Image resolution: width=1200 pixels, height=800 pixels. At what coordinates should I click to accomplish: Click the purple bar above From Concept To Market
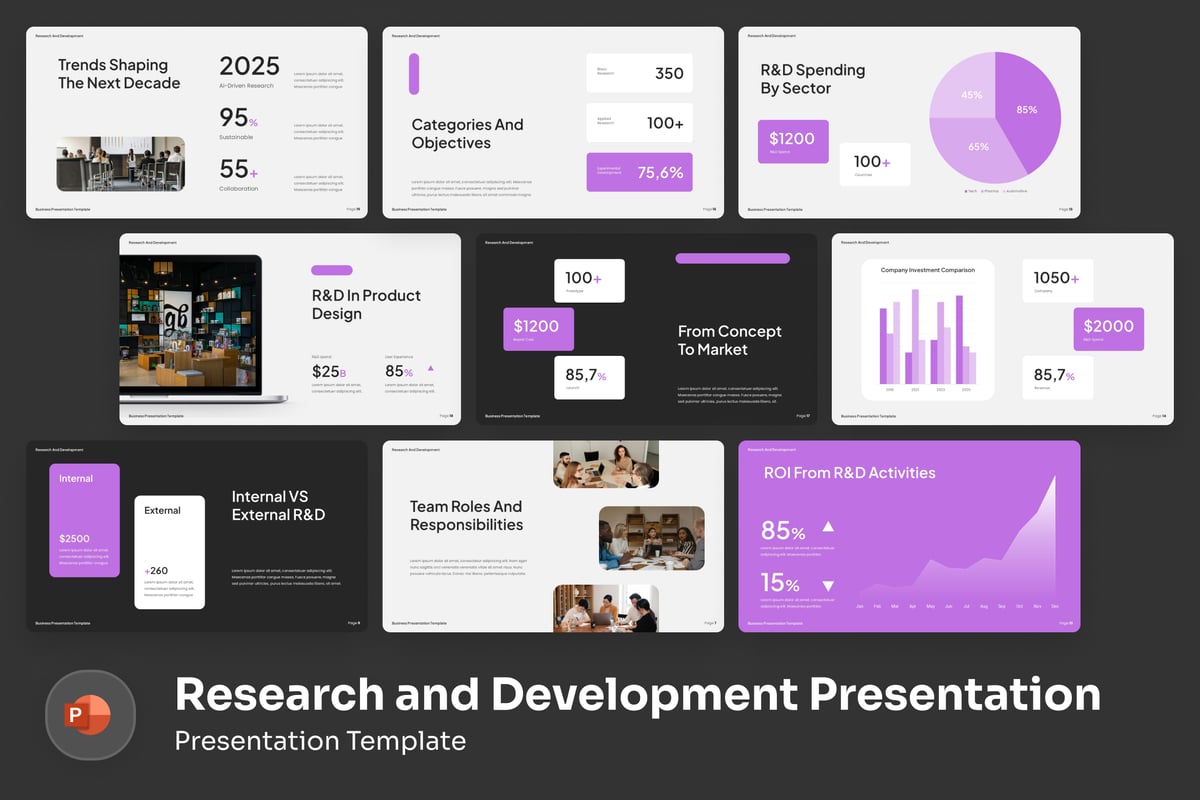click(x=732, y=258)
